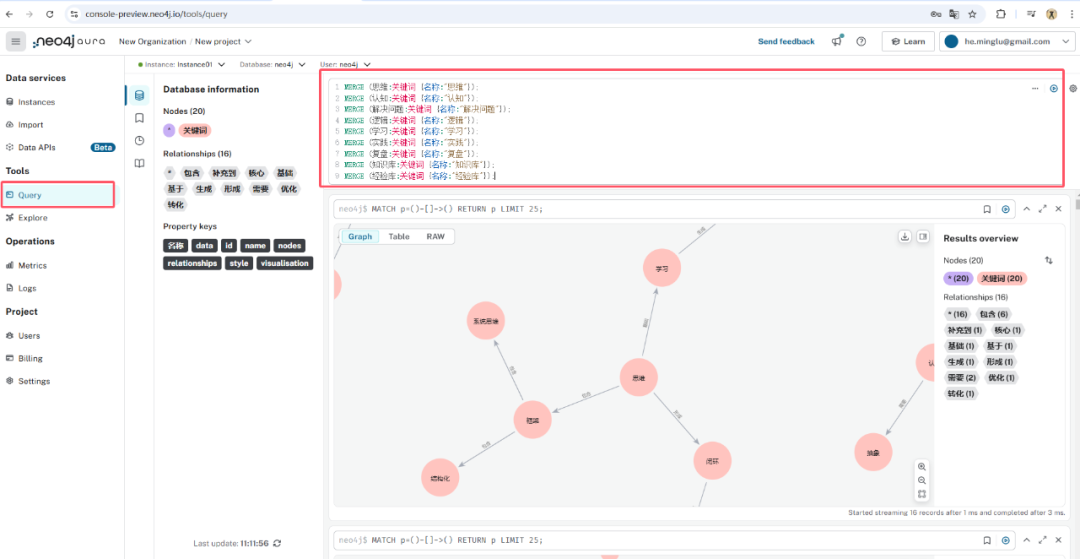This screenshot has width=1080, height=559.
Task: Collapse the first result frame
Action: point(1026,209)
